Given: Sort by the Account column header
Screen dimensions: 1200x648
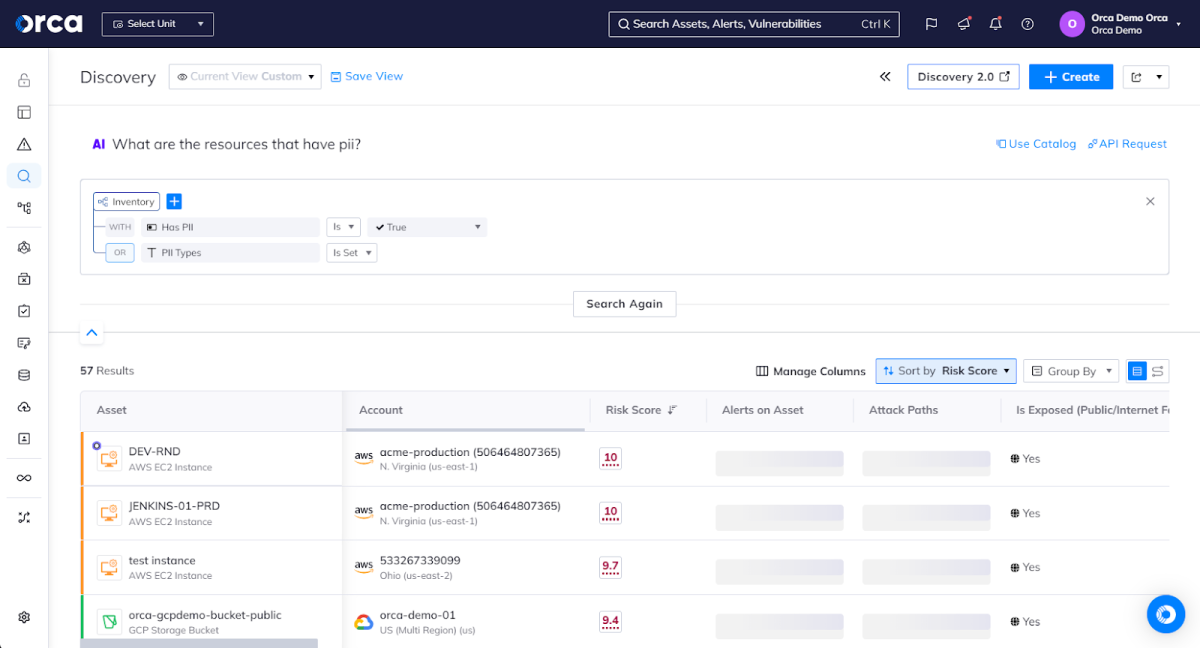Looking at the screenshot, I should click(x=381, y=410).
